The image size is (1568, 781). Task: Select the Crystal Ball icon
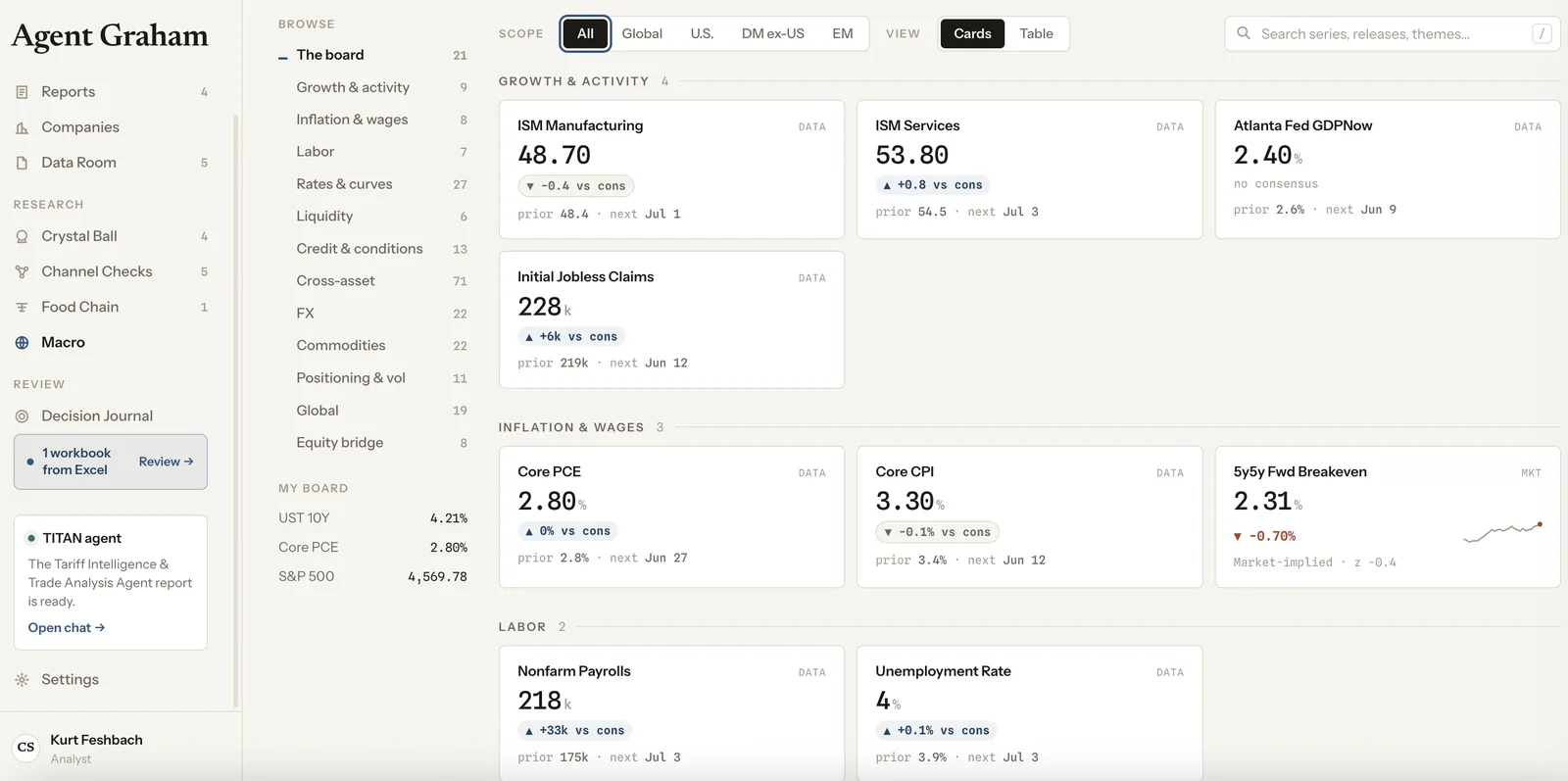click(22, 236)
